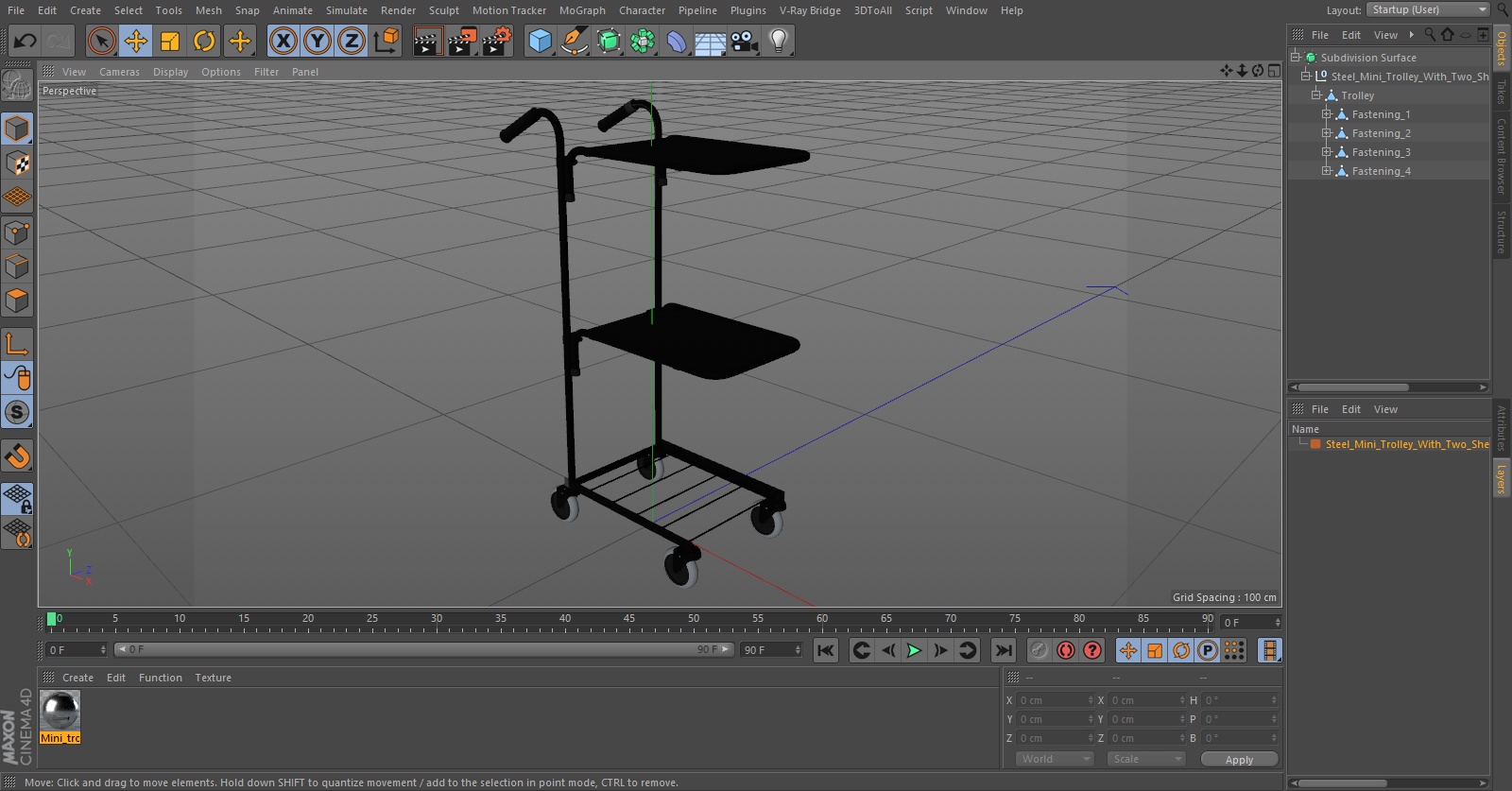Render to Picture Viewer
The height and width of the screenshot is (791, 1512).
click(x=462, y=41)
